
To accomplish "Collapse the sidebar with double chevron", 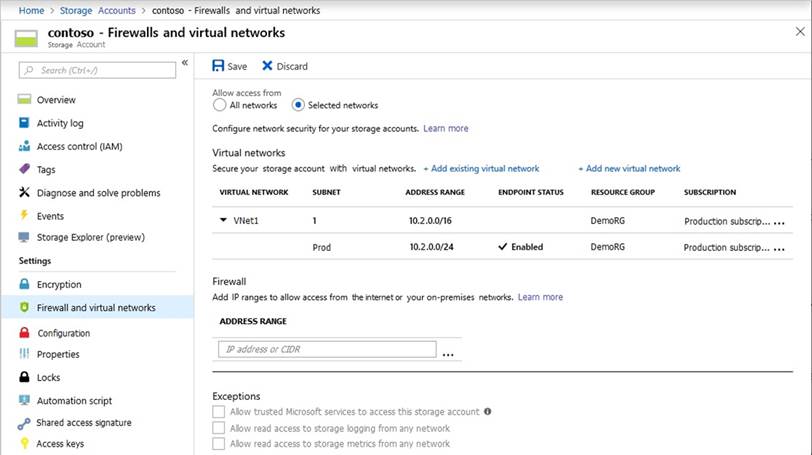I will click(x=184, y=64).
